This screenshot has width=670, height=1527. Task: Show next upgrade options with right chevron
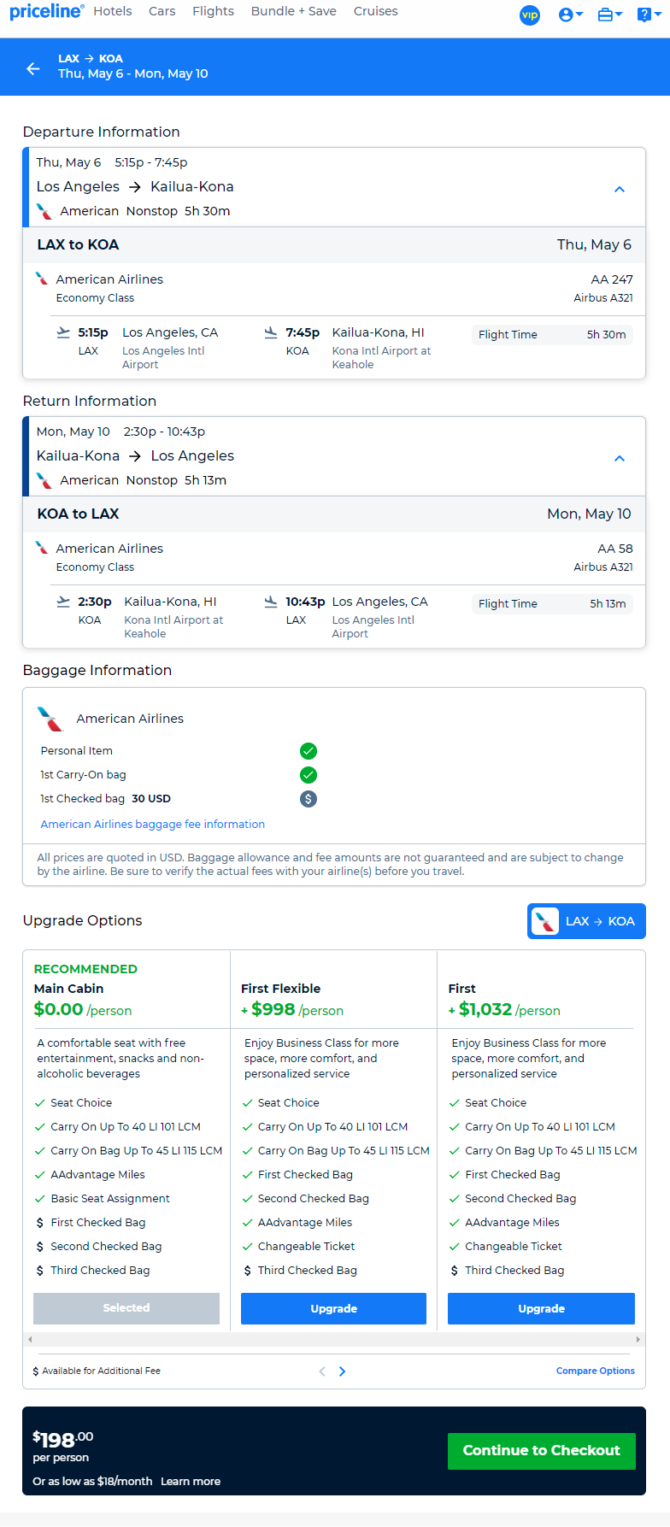pyautogui.click(x=342, y=1371)
